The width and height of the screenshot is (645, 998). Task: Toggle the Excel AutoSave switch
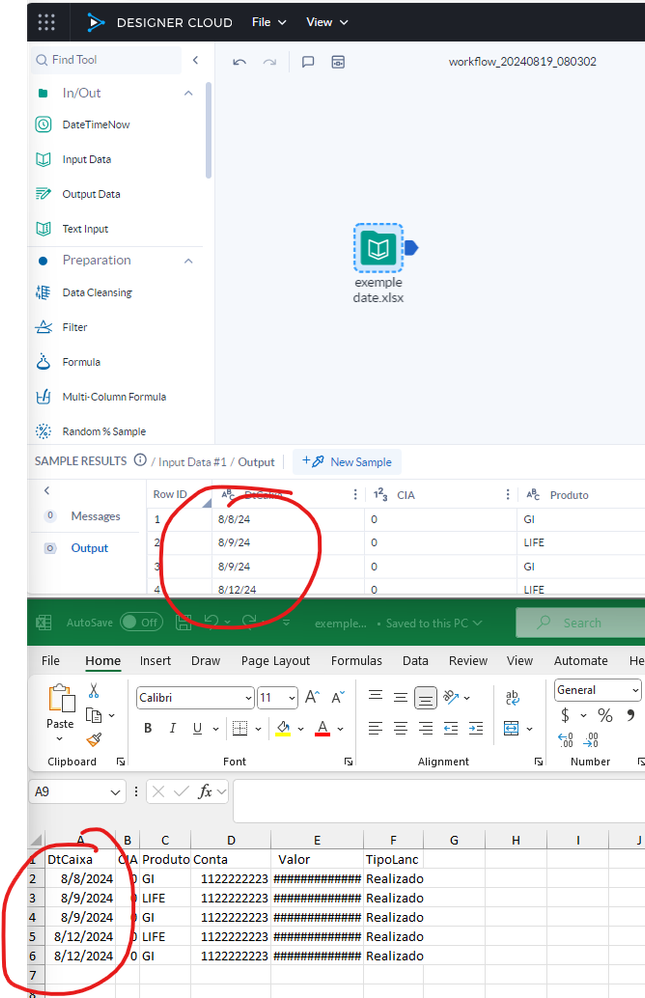click(141, 622)
